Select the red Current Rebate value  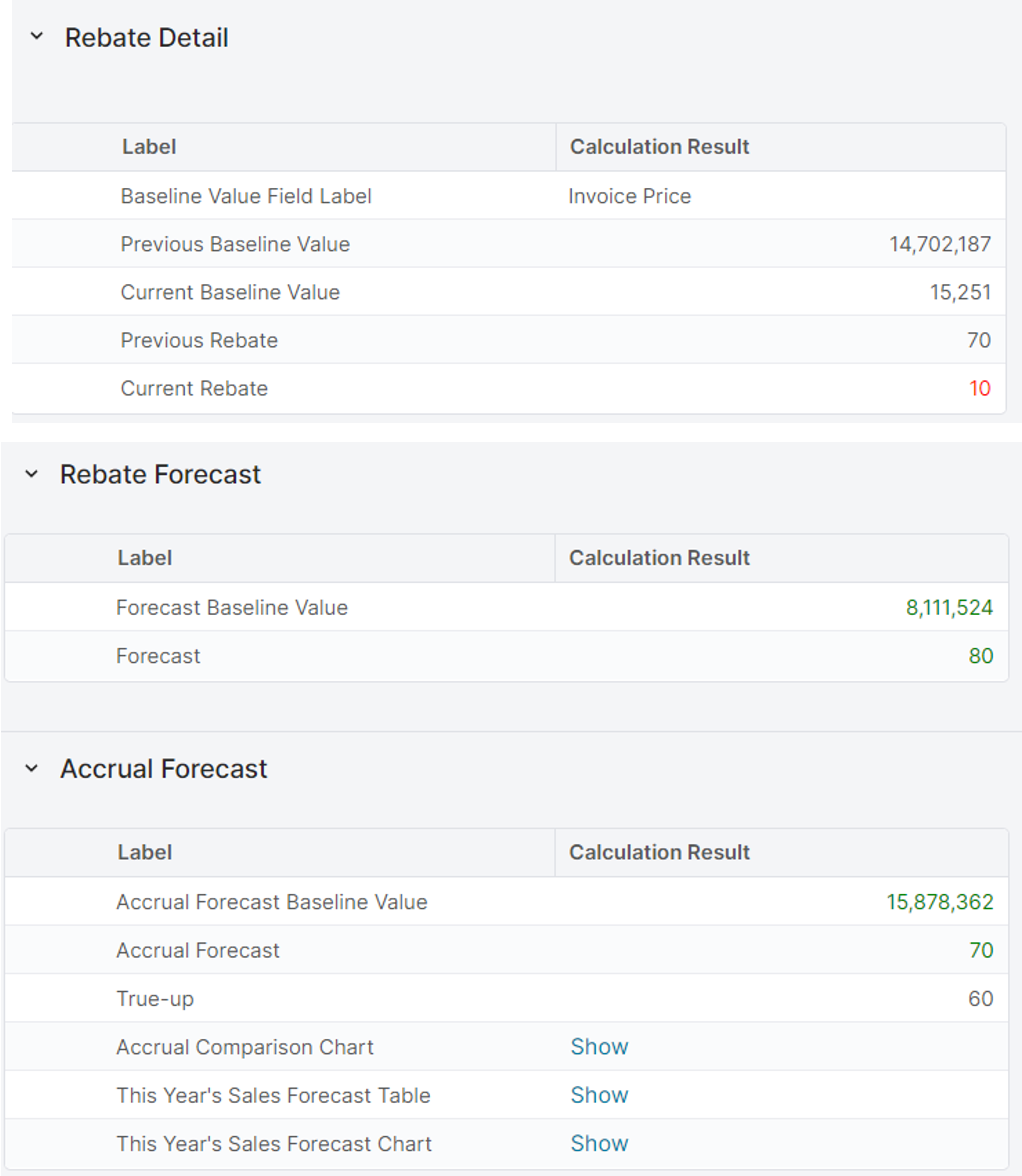pyautogui.click(x=979, y=389)
